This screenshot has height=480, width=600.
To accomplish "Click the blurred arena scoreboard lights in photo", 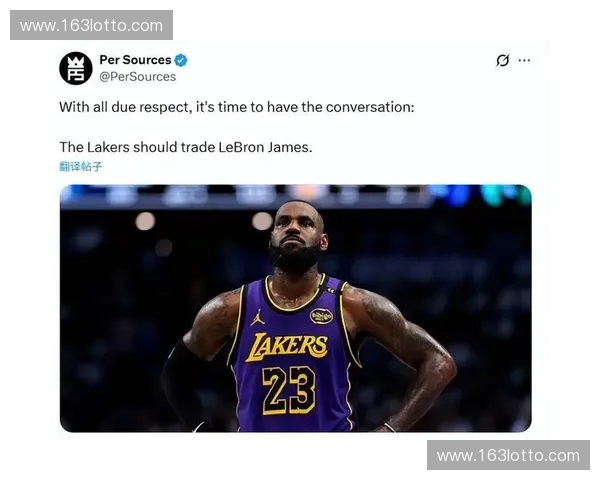I will (295, 195).
